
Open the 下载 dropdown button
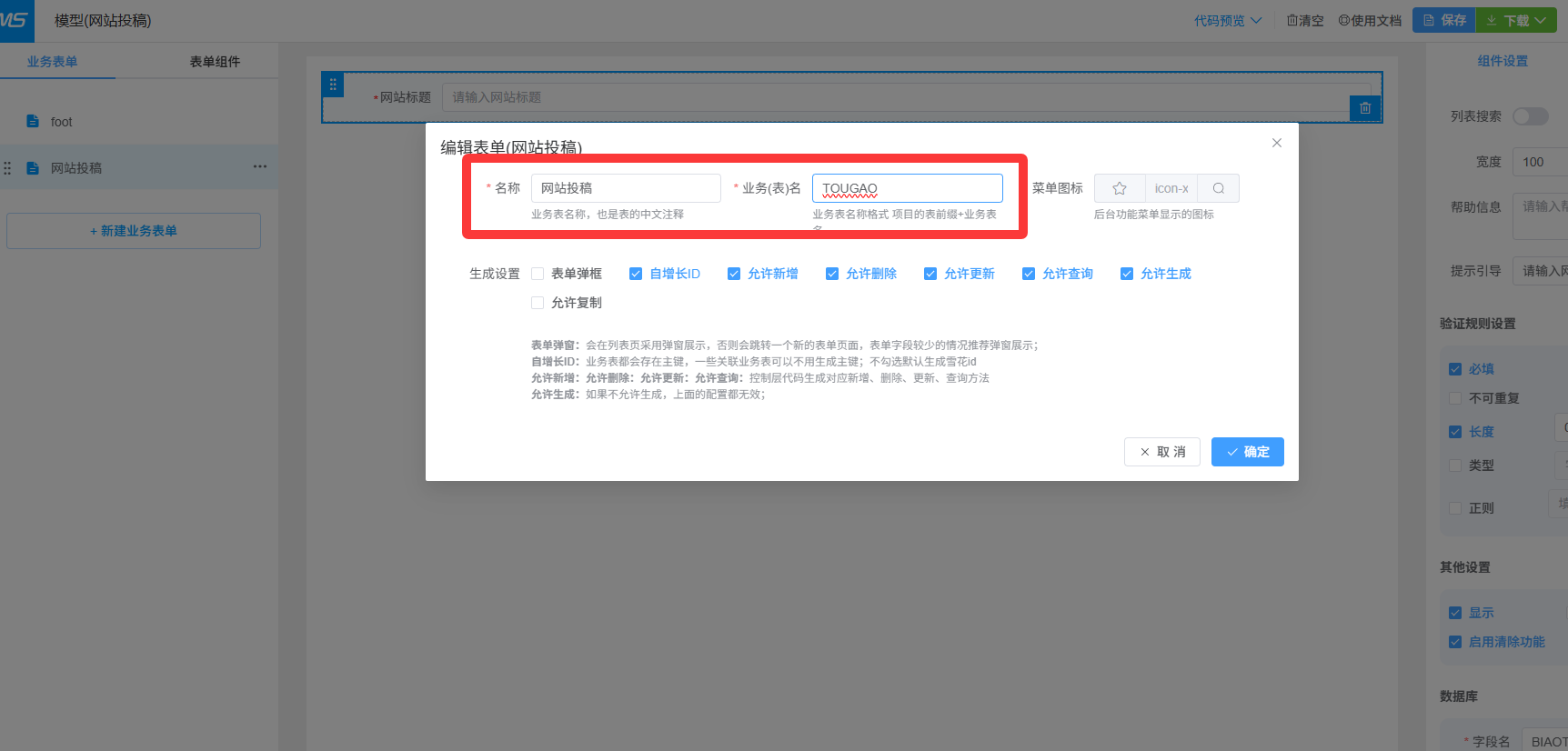(x=1516, y=20)
